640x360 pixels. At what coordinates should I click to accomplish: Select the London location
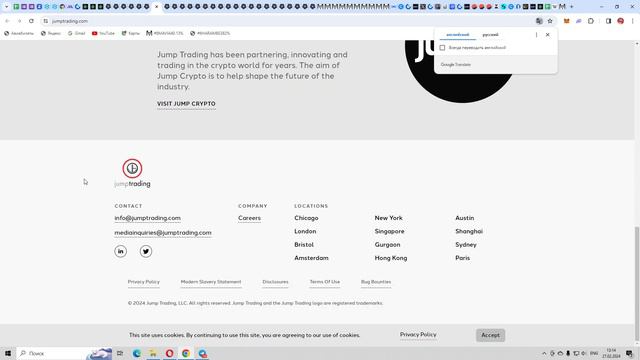tap(305, 231)
